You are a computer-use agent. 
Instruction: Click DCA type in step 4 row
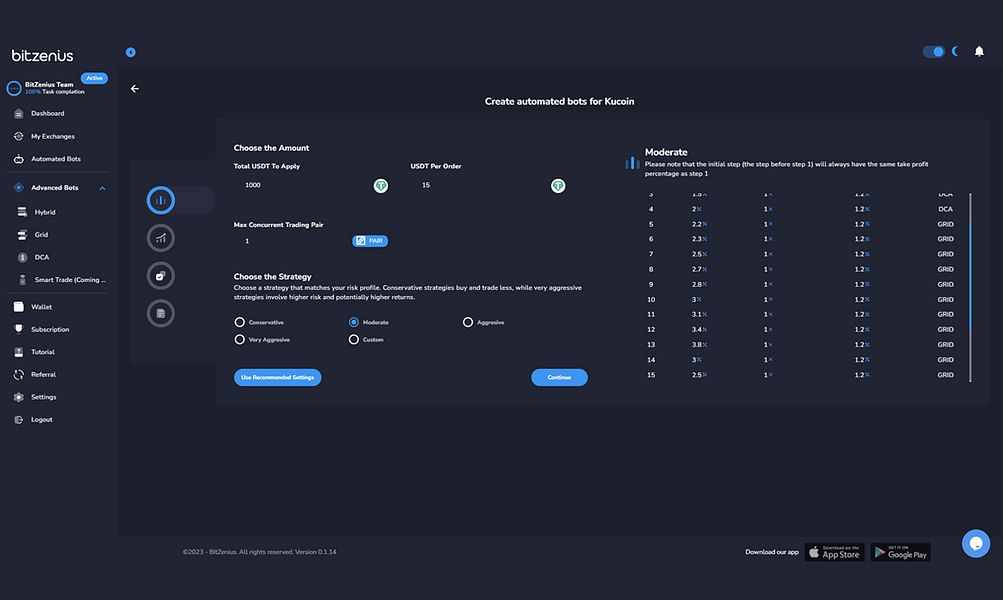pyautogui.click(x=945, y=209)
